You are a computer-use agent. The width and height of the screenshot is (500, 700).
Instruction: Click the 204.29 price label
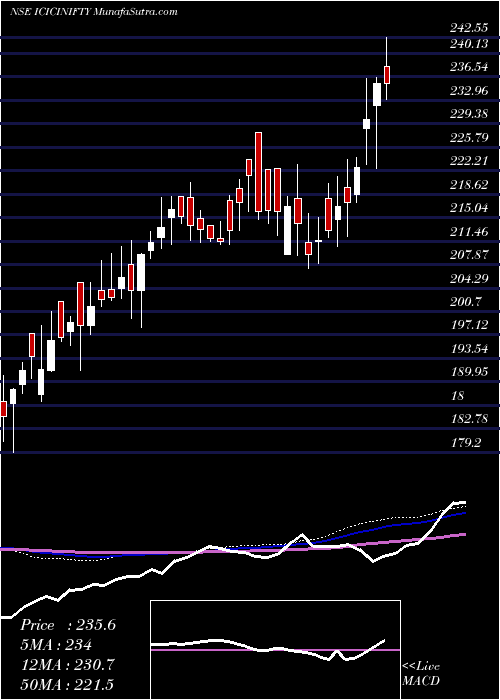tap(469, 279)
